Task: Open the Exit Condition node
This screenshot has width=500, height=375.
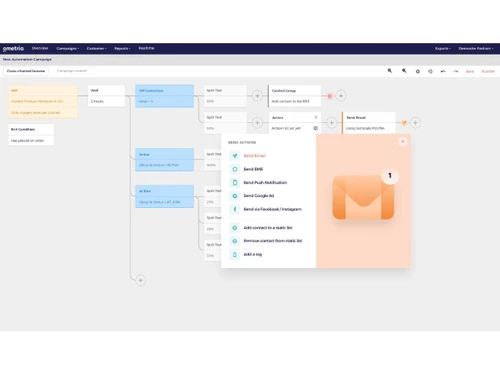Action: (x=31, y=135)
